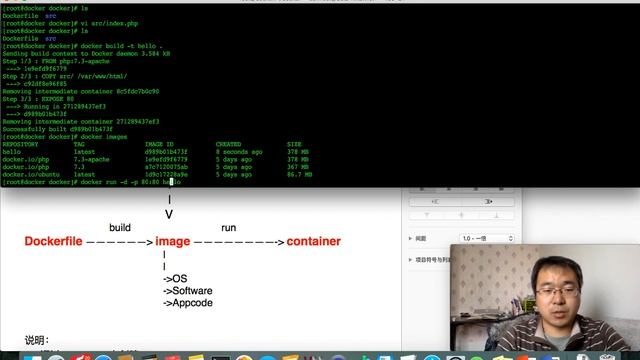640x360 pixels.
Task: Click the '7.3-apache' tag cell
Action: point(91,160)
